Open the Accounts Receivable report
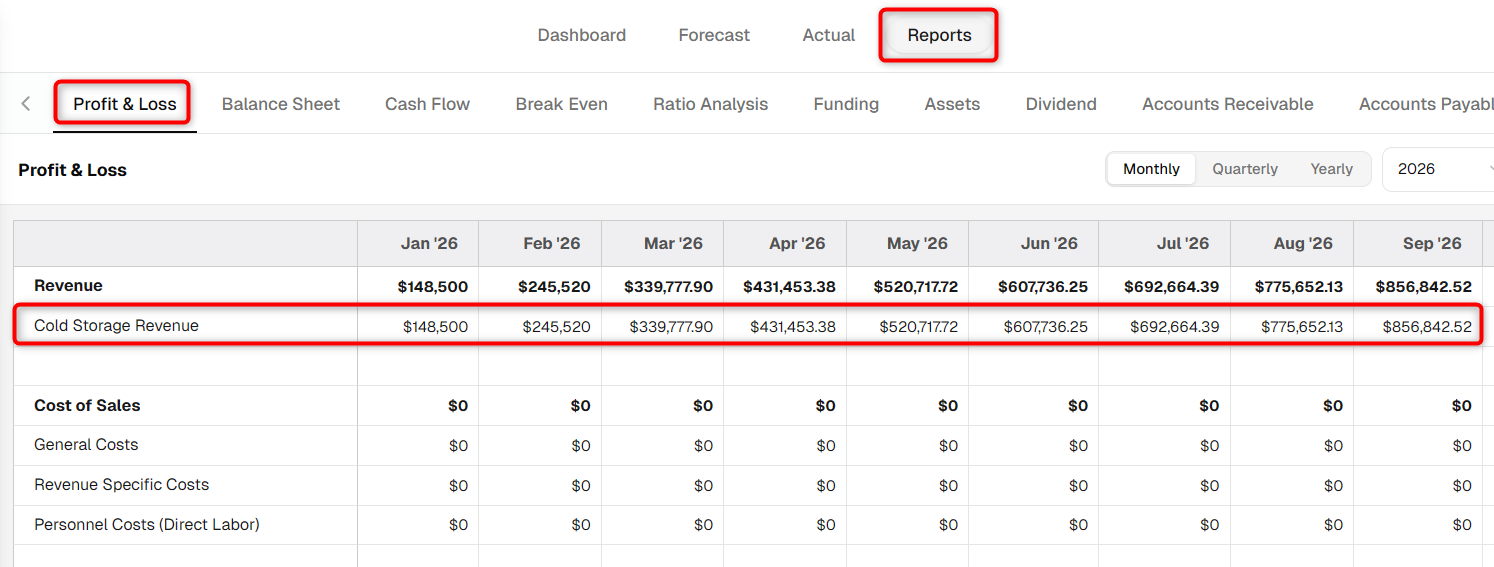1494x567 pixels. pyautogui.click(x=1228, y=104)
